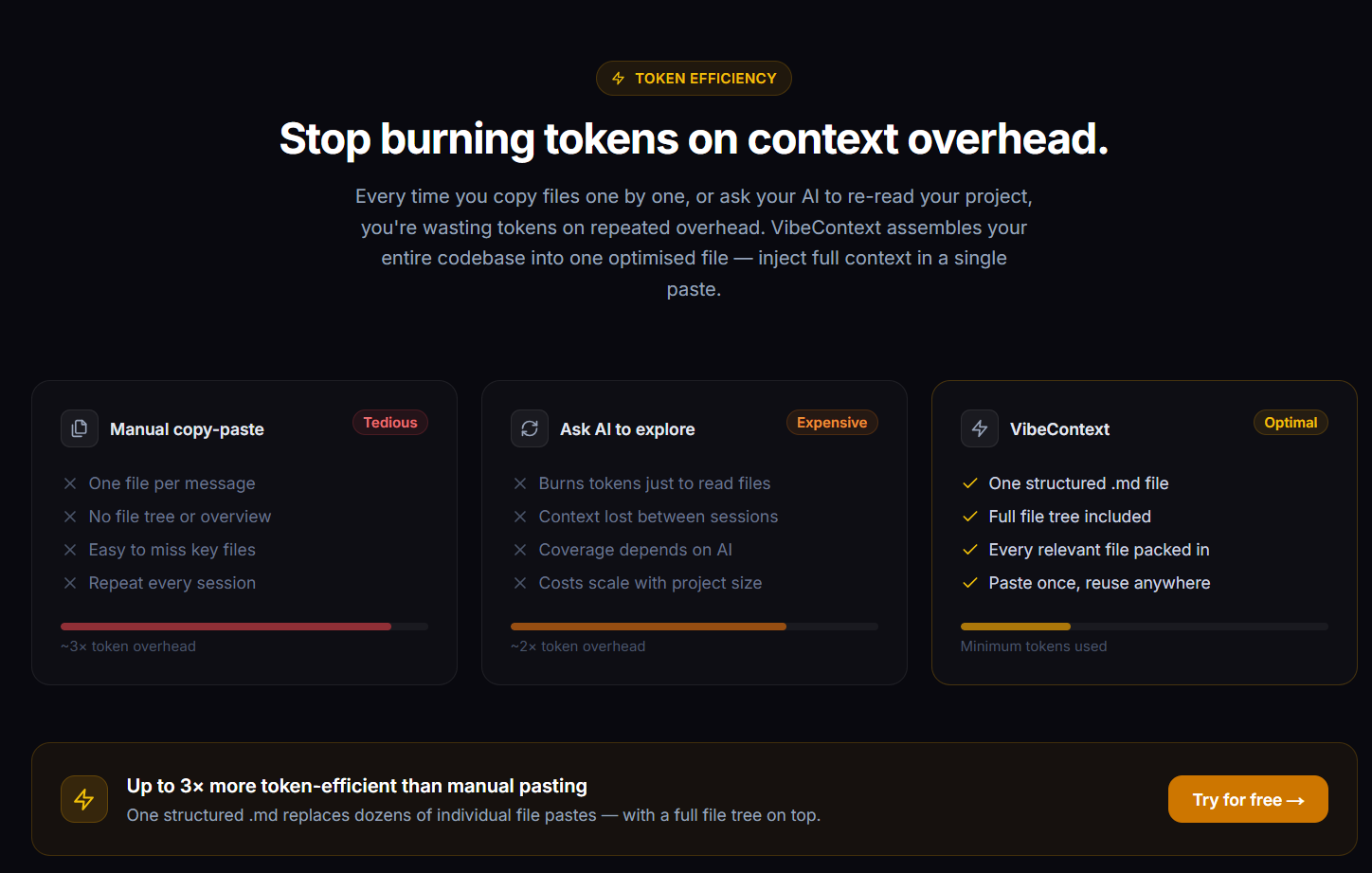Click the X icon beside Burns tokens just to read files
1372x873 pixels.
[520, 483]
